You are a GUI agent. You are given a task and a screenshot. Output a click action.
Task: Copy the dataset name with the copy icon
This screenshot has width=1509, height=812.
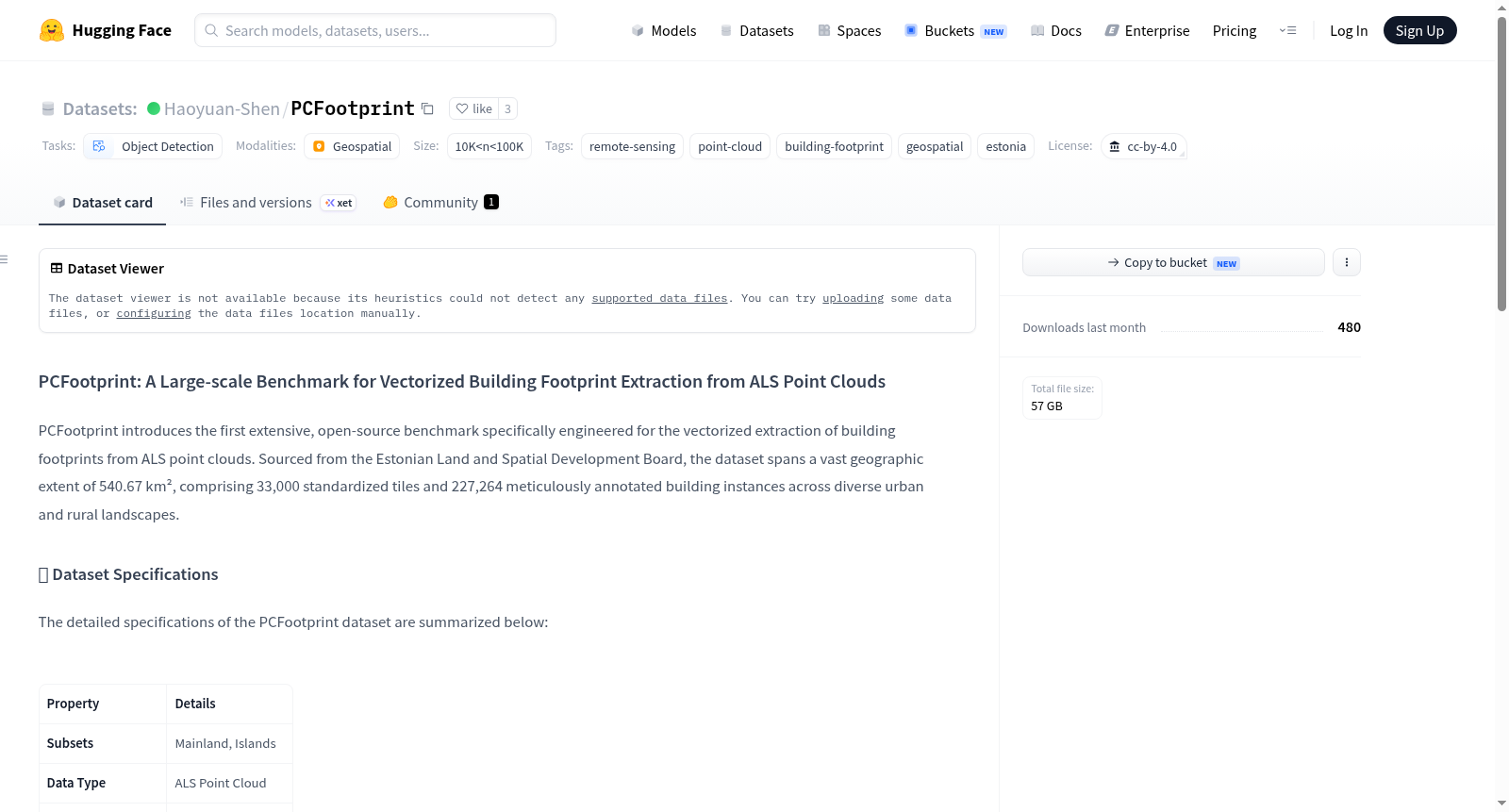tap(427, 108)
